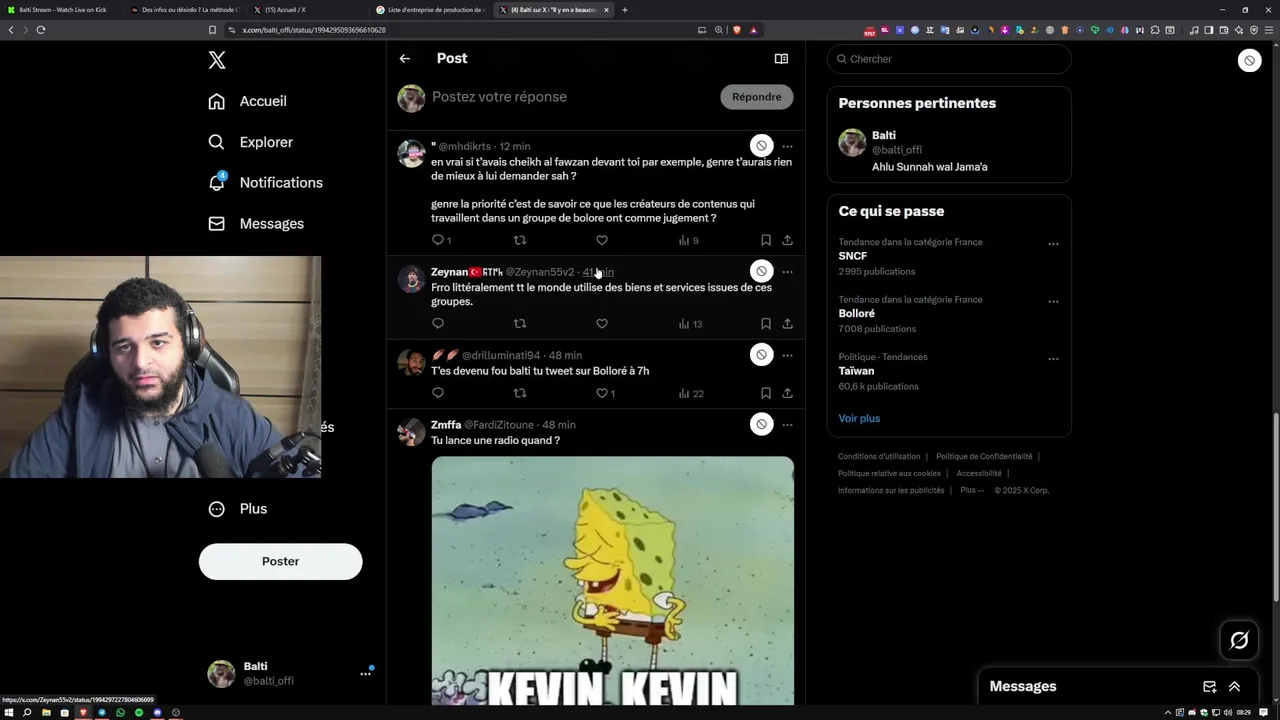The width and height of the screenshot is (1280, 720).
Task: Open more options for Zmffa comment
Action: pos(787,424)
